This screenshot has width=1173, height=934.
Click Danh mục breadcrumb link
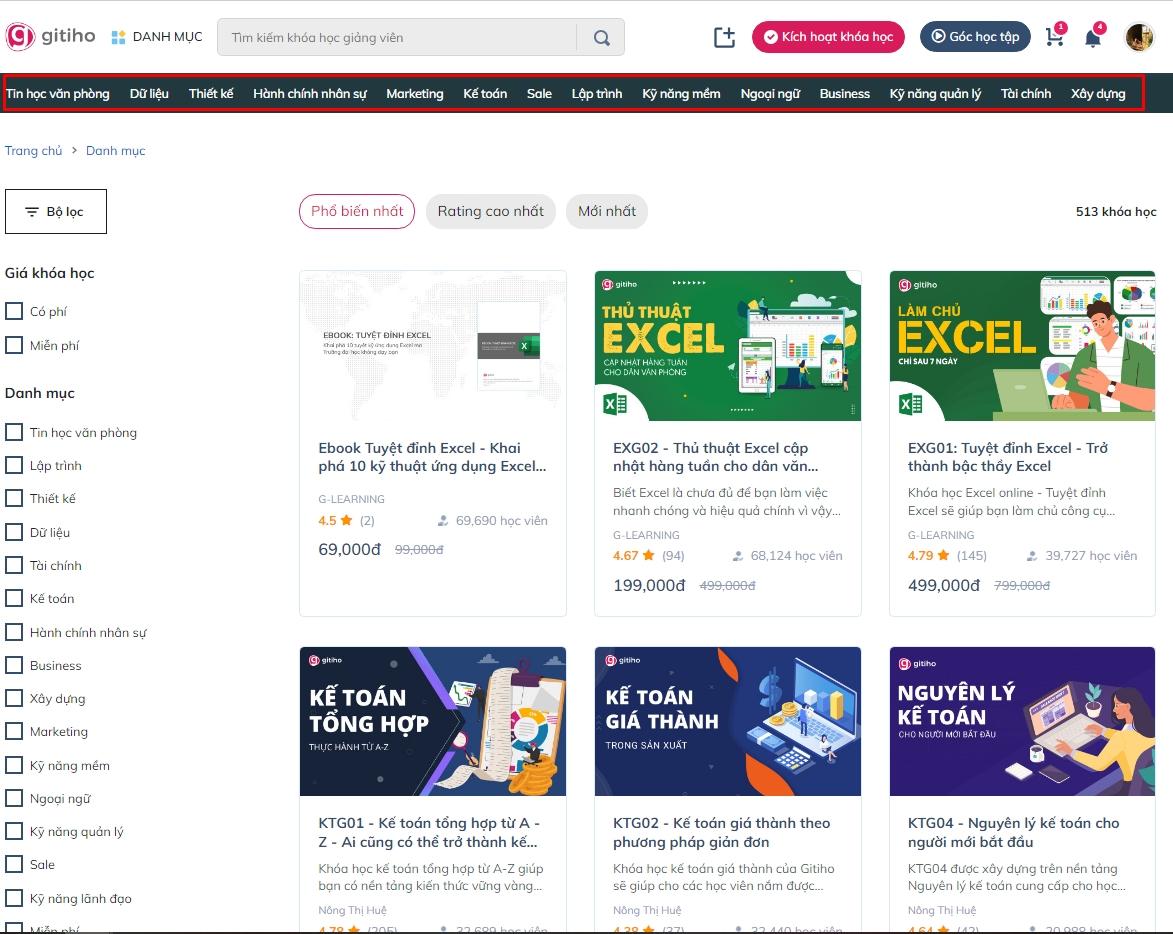(115, 150)
